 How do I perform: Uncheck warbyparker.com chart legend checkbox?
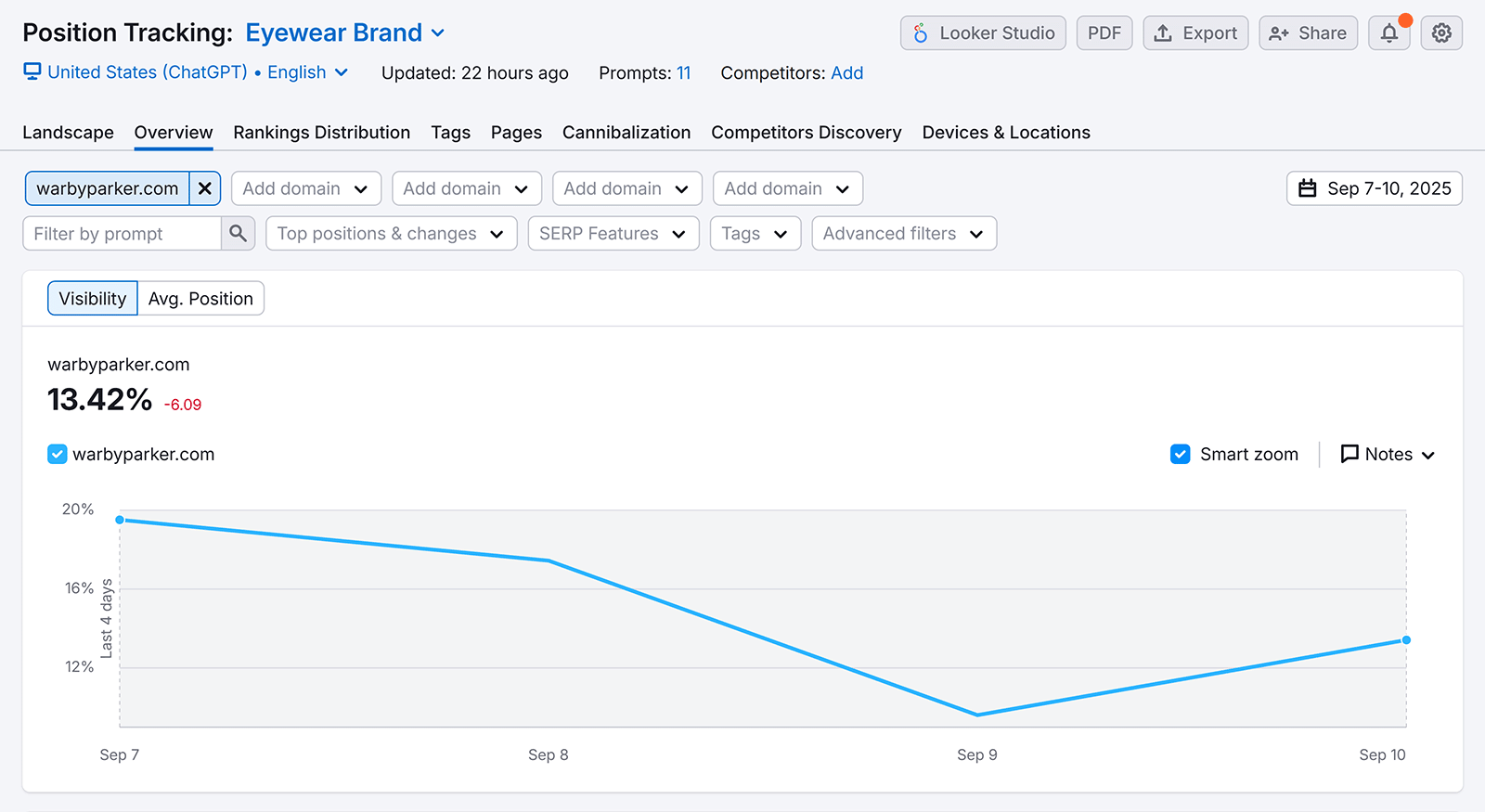pyautogui.click(x=58, y=455)
